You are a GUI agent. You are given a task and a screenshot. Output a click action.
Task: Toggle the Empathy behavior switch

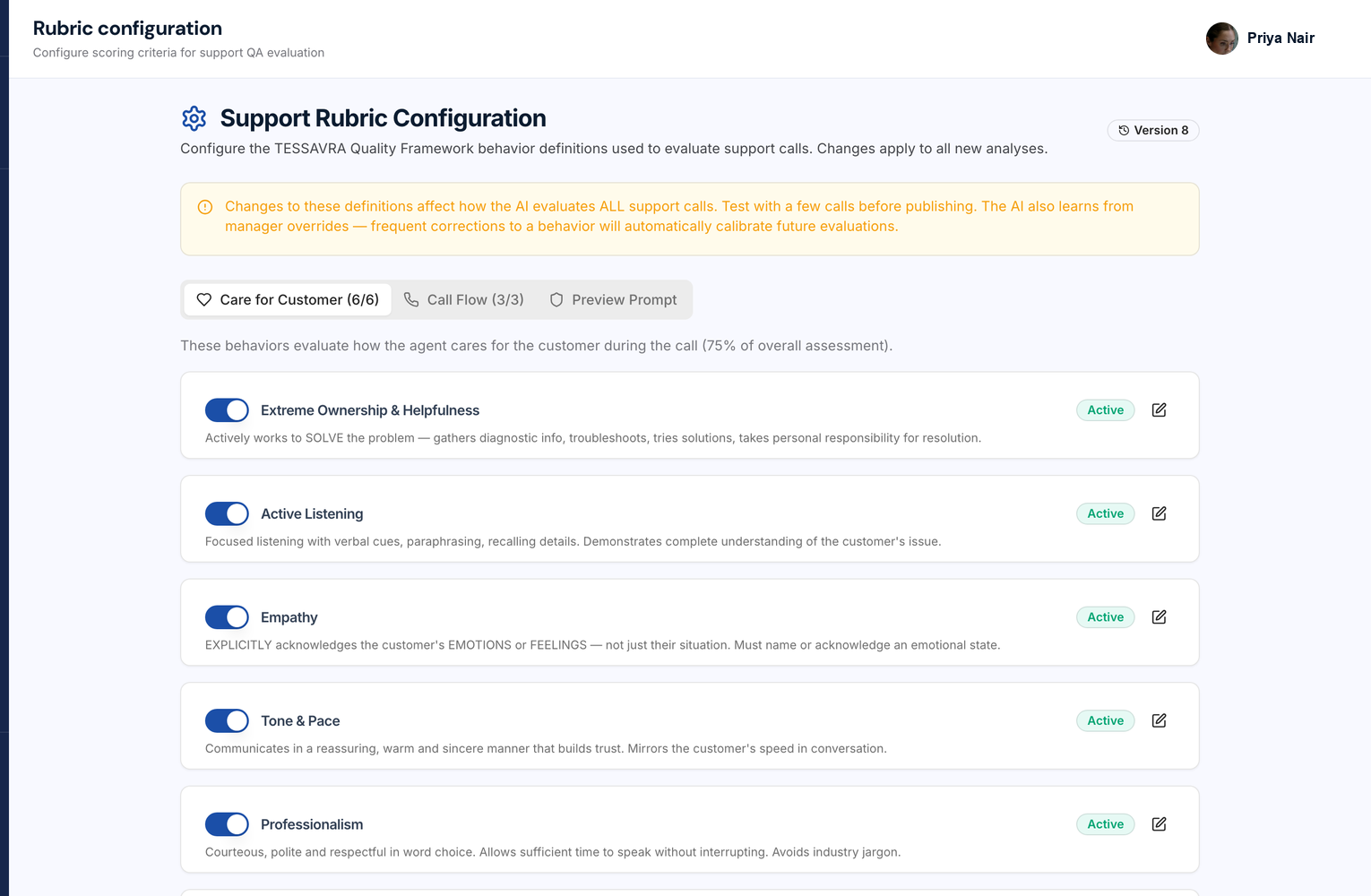pos(227,617)
